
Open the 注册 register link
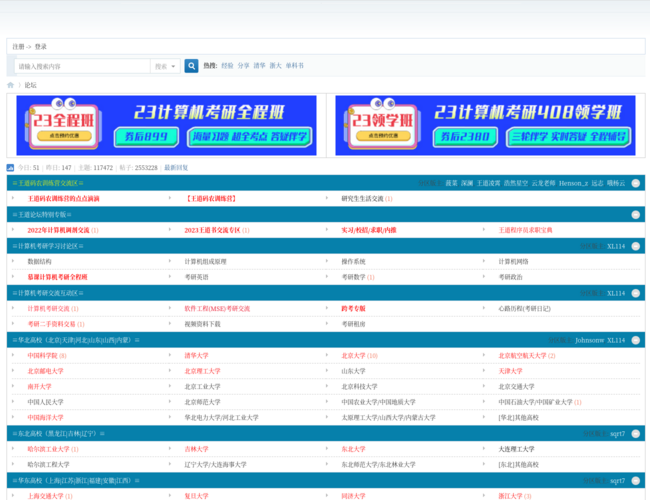[x=18, y=46]
